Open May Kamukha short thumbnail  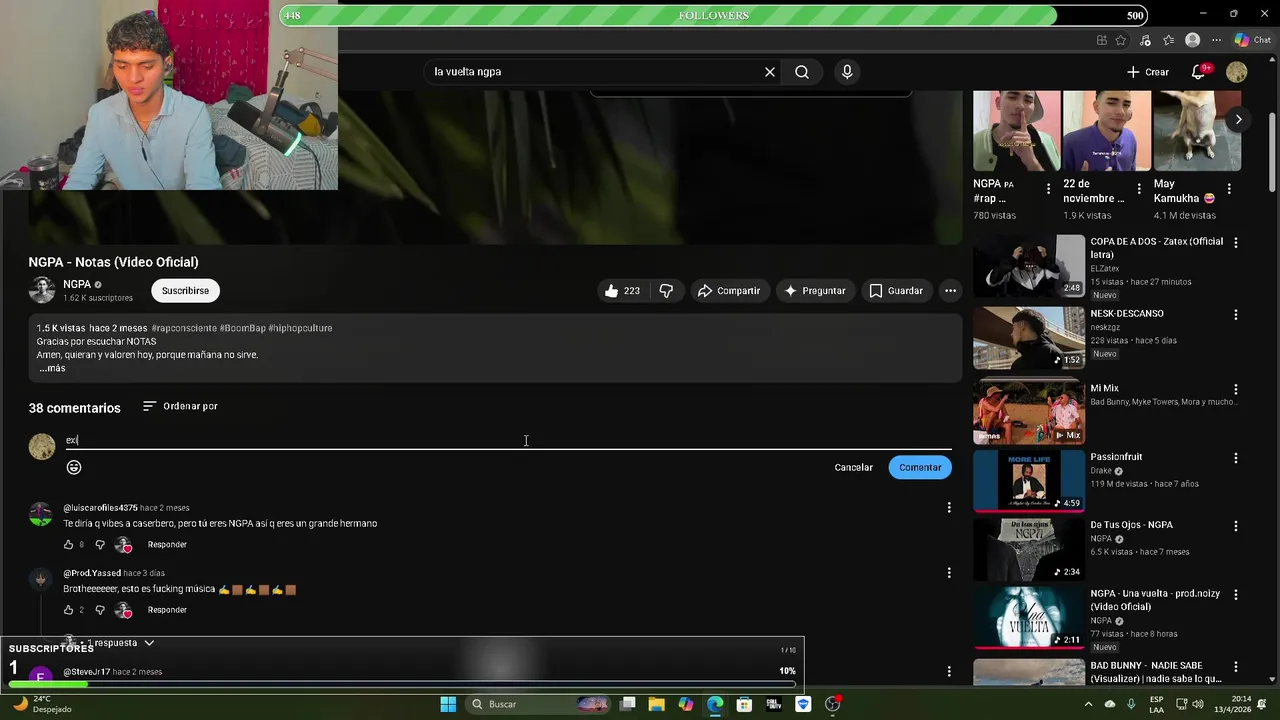pyautogui.click(x=1197, y=131)
